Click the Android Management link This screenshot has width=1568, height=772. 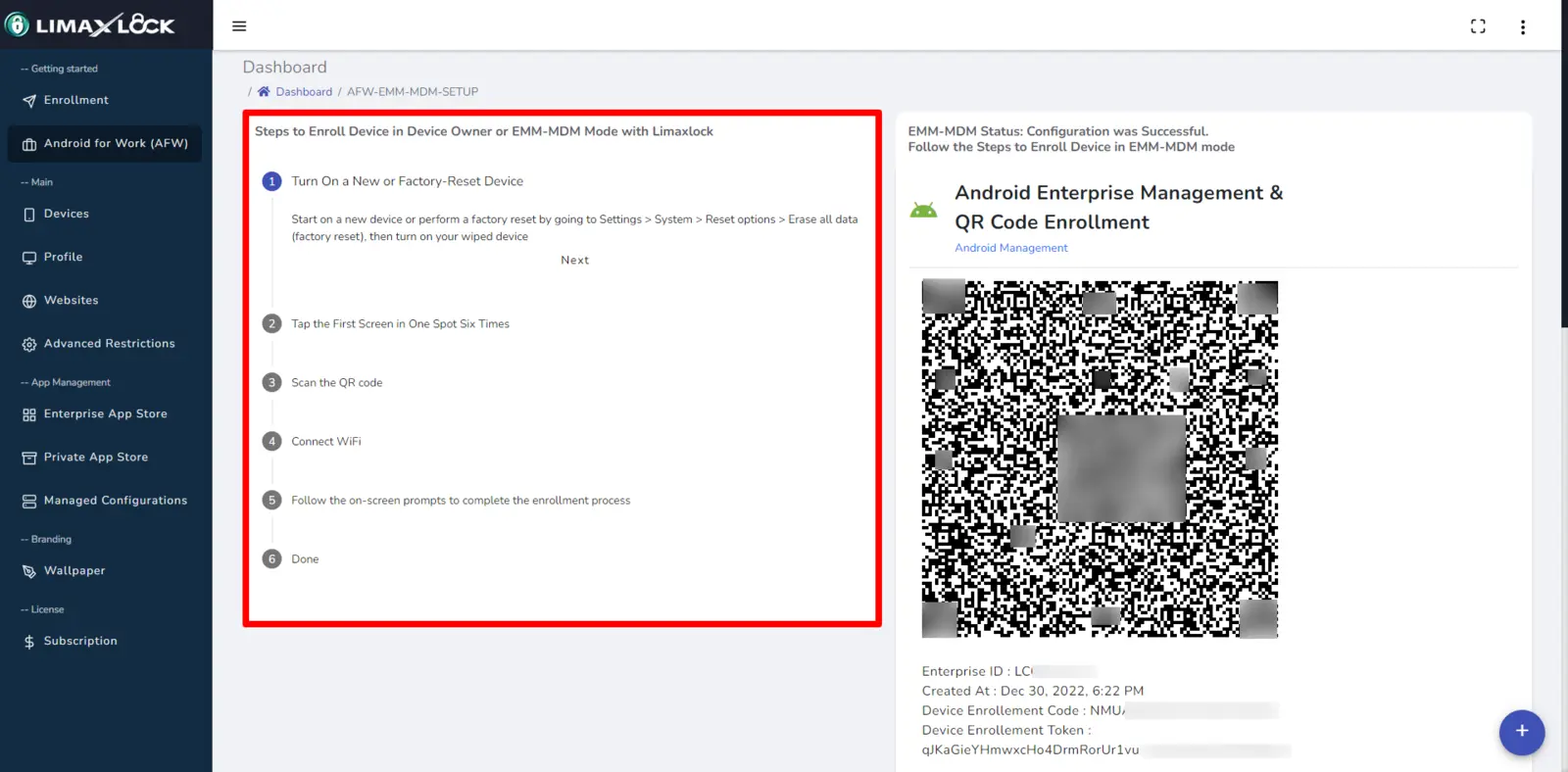1011,248
